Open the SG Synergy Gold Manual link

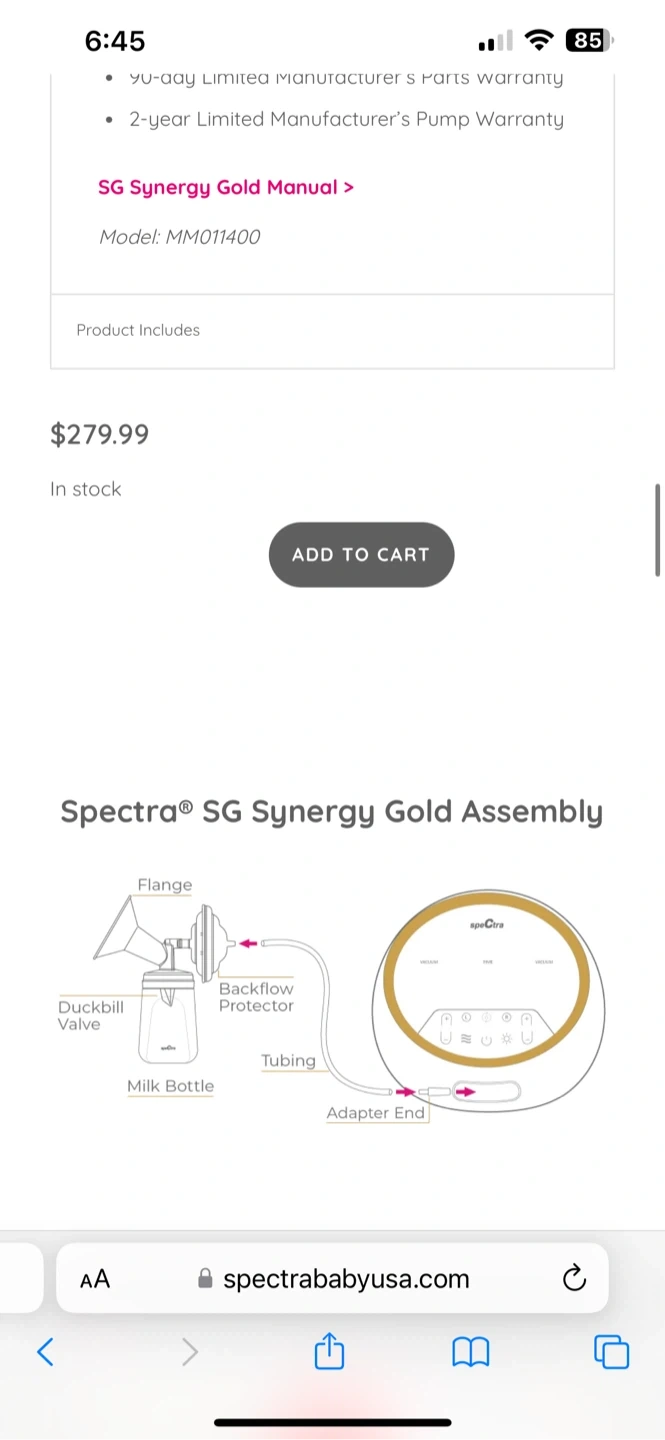point(226,187)
